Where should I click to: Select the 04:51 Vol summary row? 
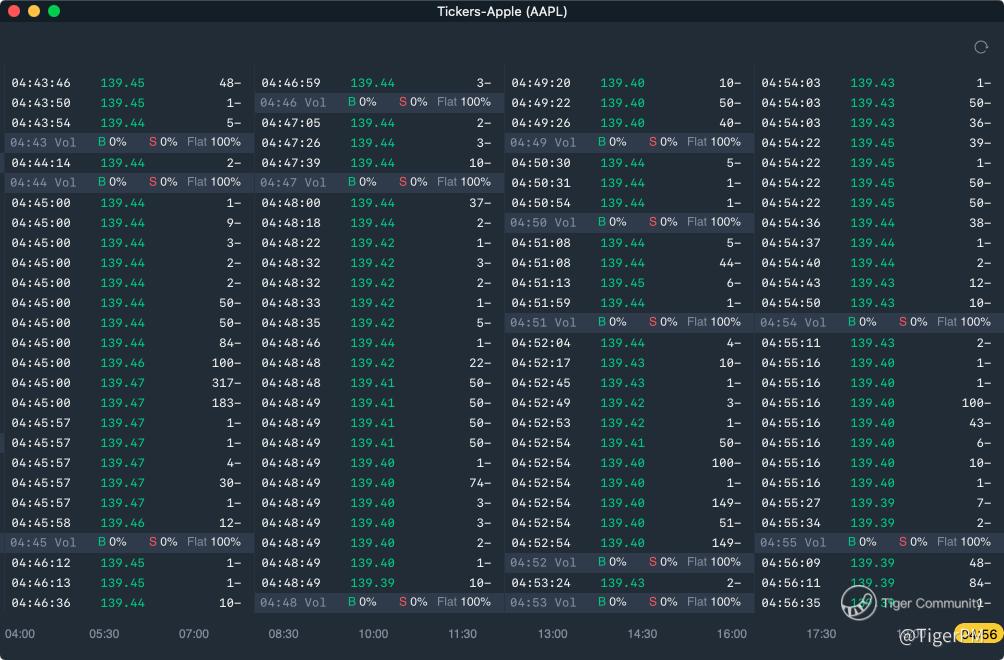(x=629, y=322)
